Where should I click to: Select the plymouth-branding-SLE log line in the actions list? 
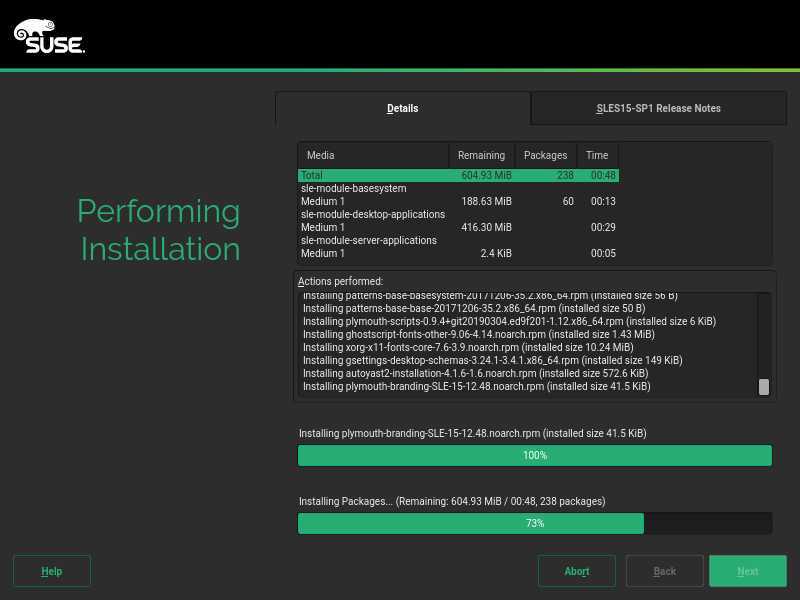point(477,387)
